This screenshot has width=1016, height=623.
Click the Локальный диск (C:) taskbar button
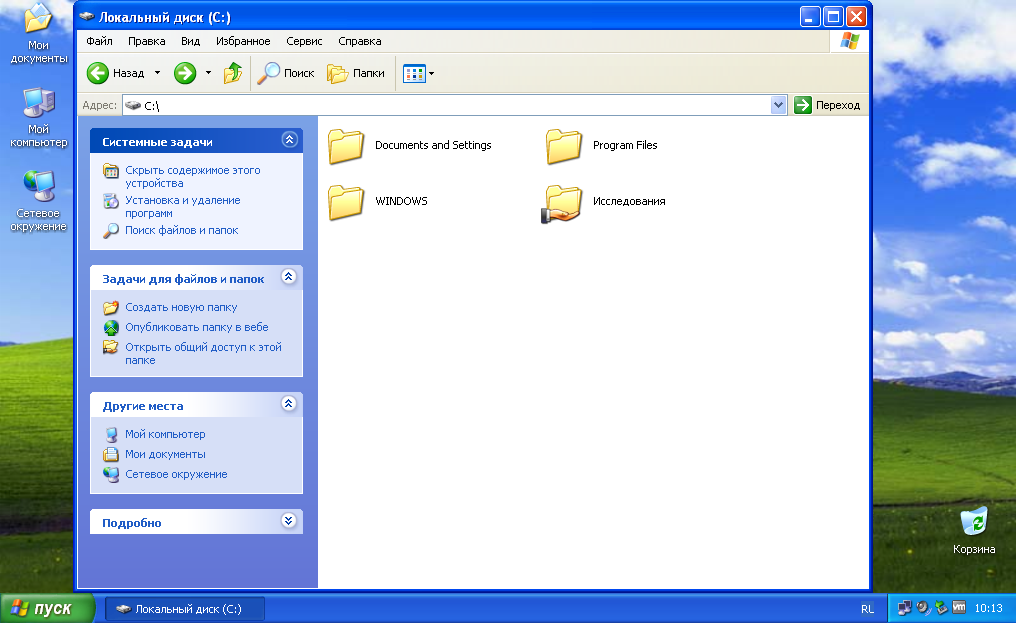pos(184,609)
